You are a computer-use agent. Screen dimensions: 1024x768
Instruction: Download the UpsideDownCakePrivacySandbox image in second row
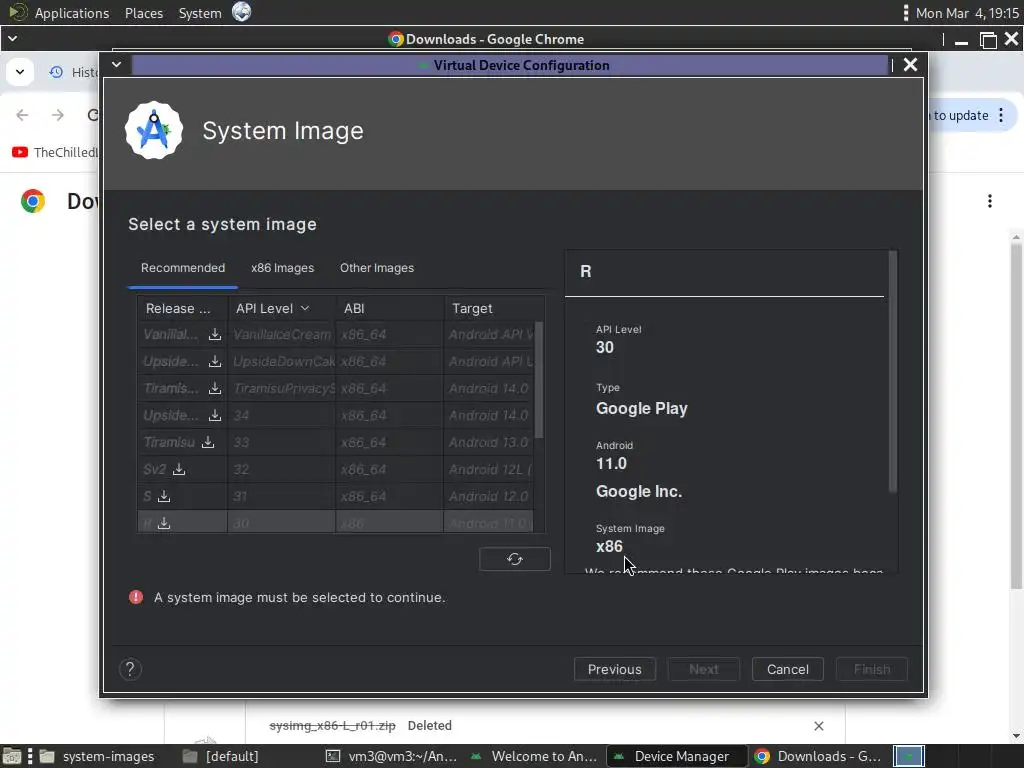point(215,361)
